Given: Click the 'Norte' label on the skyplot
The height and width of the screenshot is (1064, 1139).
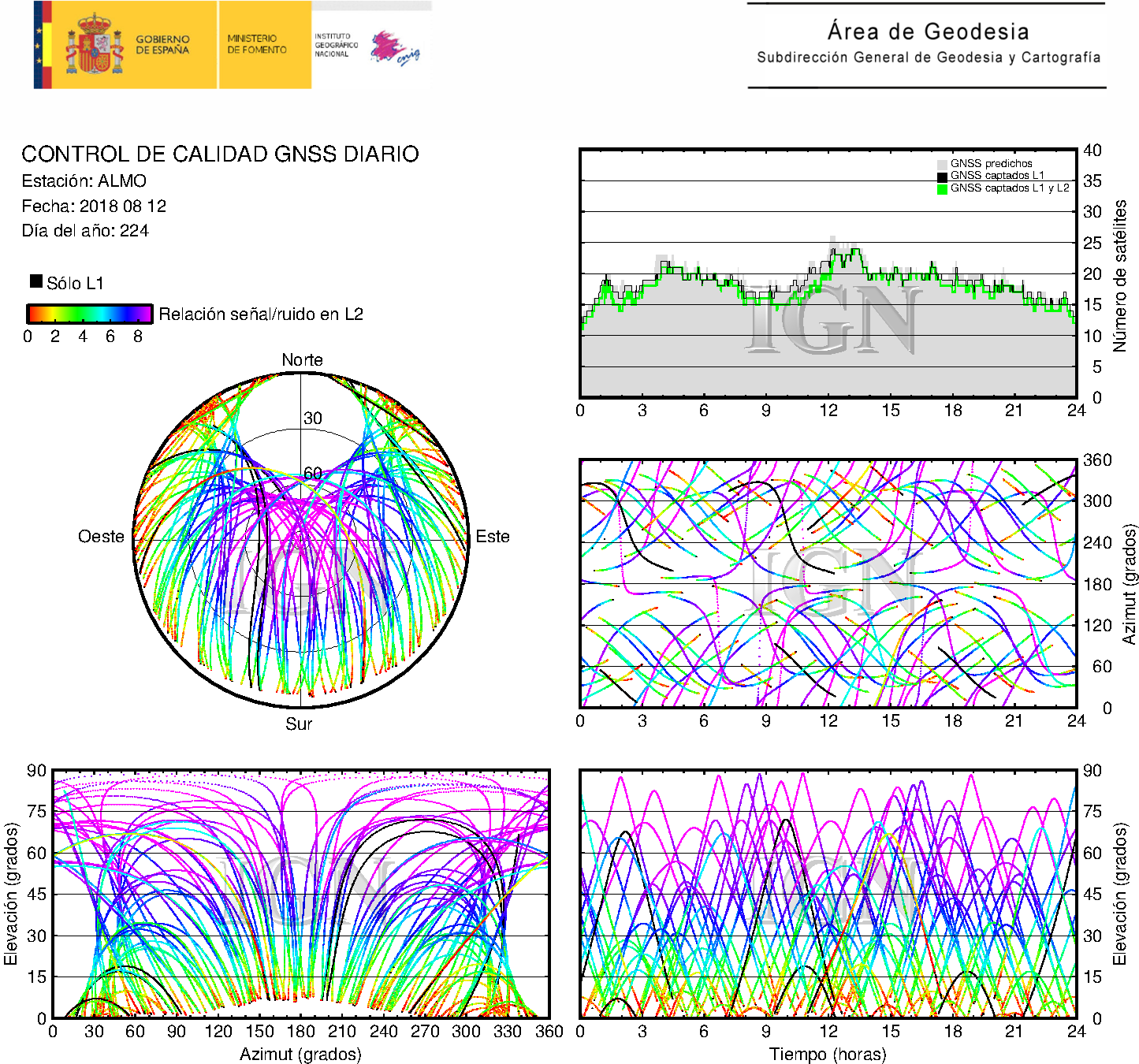Looking at the screenshot, I should click(302, 360).
